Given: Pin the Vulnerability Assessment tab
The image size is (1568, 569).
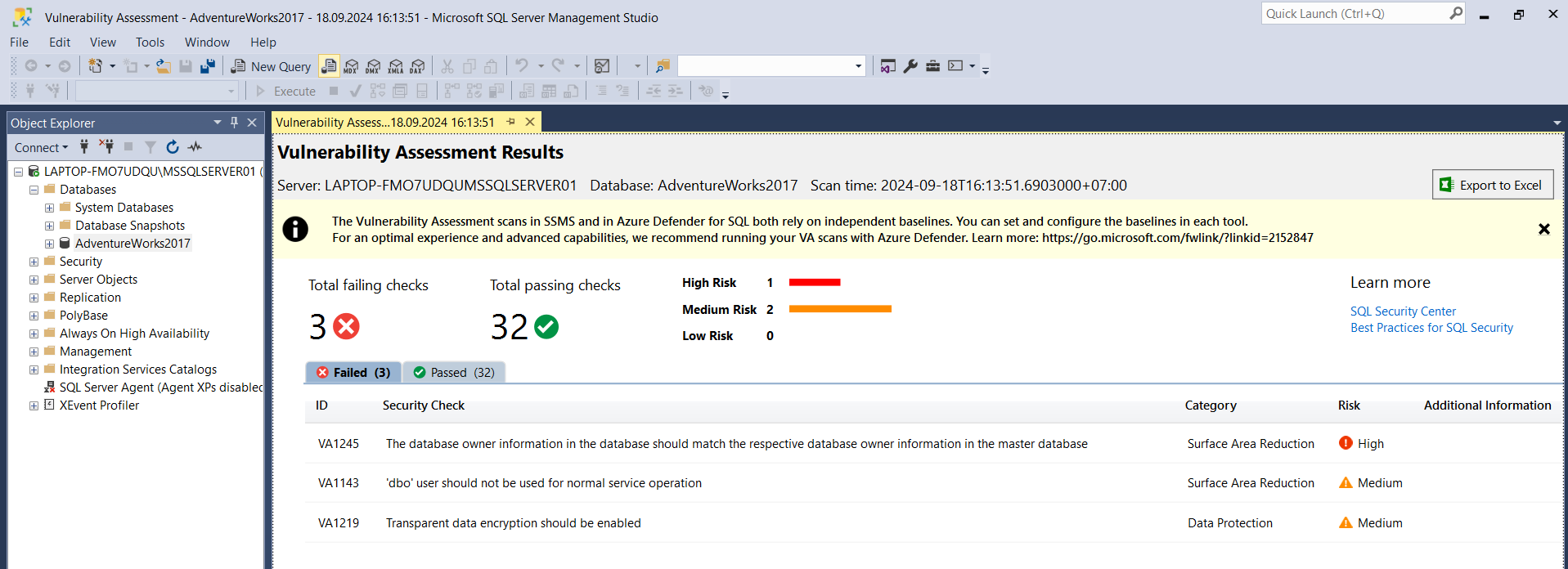Looking at the screenshot, I should [511, 122].
